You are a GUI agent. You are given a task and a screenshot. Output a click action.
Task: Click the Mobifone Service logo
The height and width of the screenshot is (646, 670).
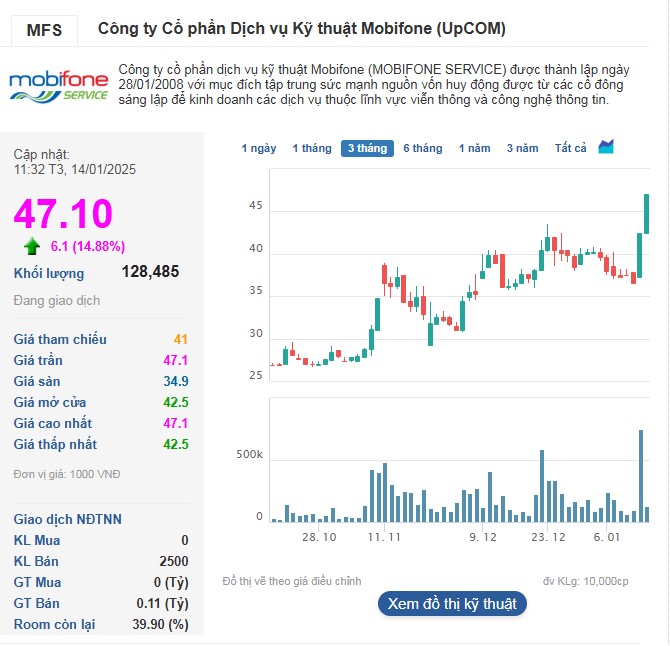coord(57,85)
